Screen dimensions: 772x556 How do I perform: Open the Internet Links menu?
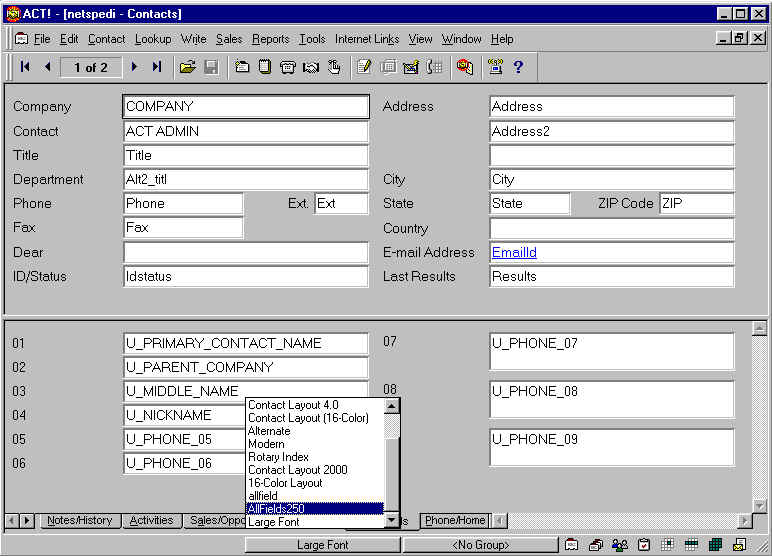tap(367, 39)
